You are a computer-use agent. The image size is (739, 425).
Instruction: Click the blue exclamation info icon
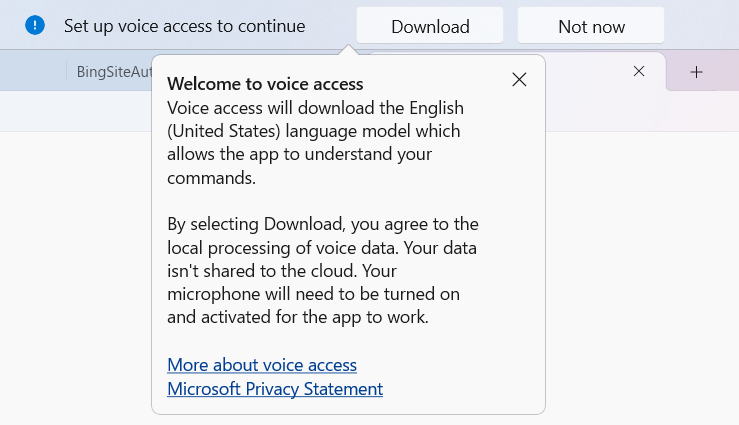(35, 25)
